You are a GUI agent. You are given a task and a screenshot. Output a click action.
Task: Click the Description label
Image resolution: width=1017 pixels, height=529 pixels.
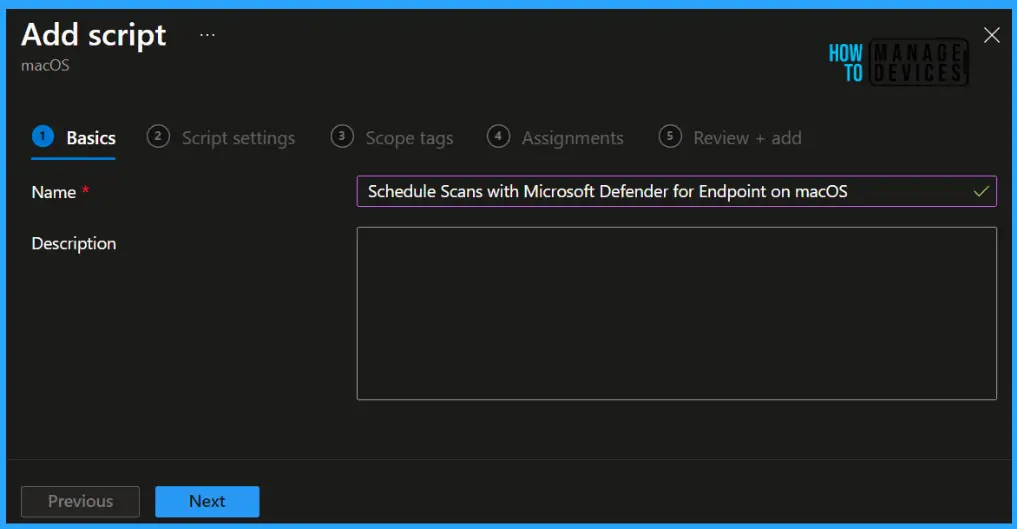tap(74, 244)
